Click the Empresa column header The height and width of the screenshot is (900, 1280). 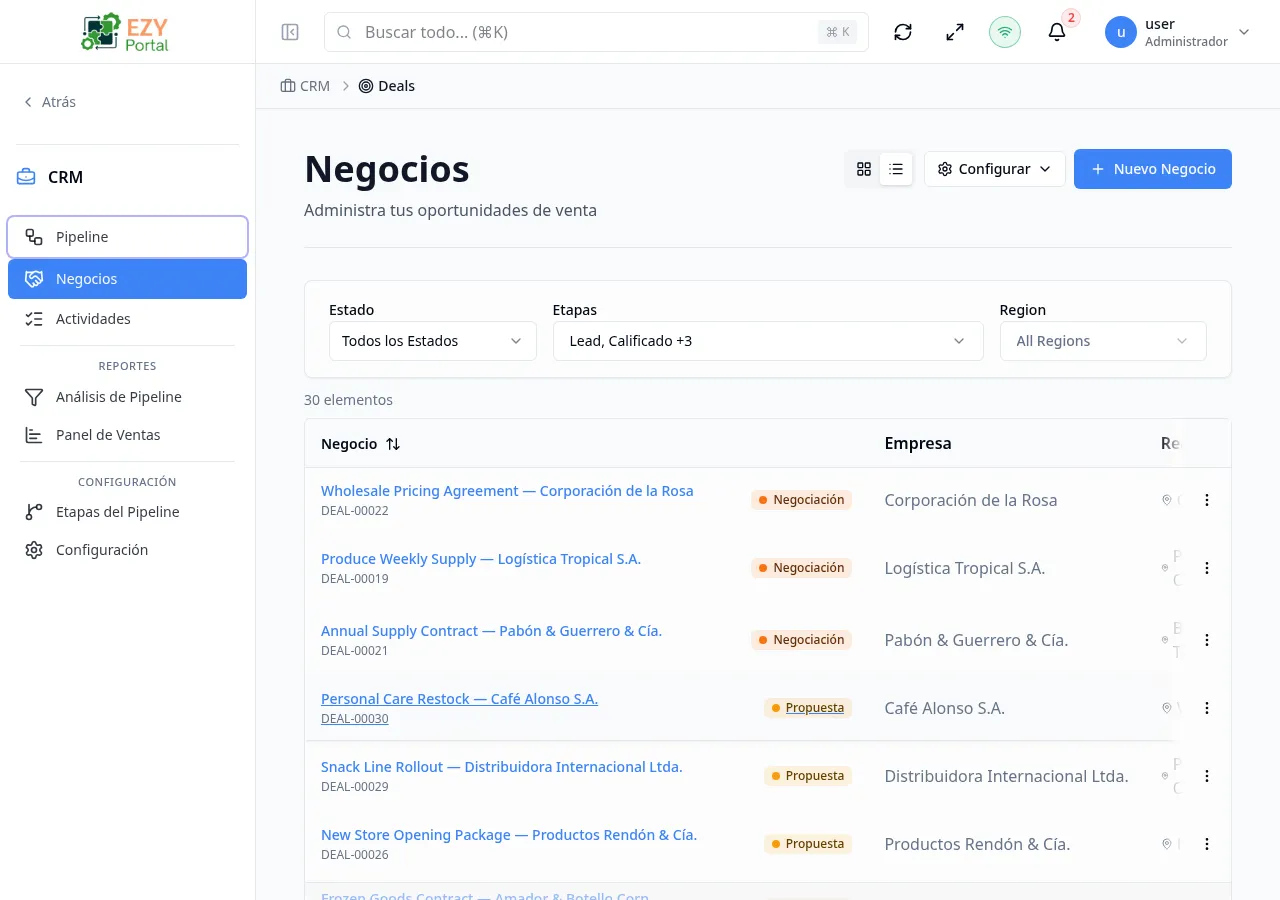(x=918, y=443)
